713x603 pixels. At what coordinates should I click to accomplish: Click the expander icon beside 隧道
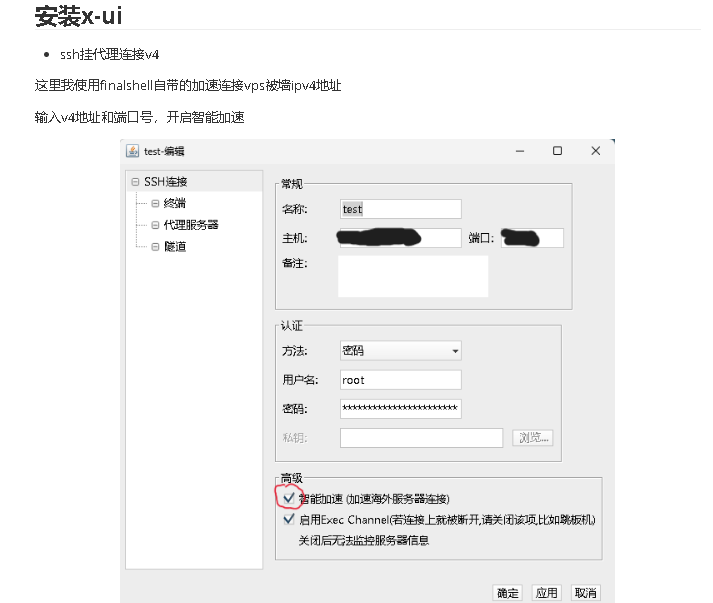[x=155, y=246]
